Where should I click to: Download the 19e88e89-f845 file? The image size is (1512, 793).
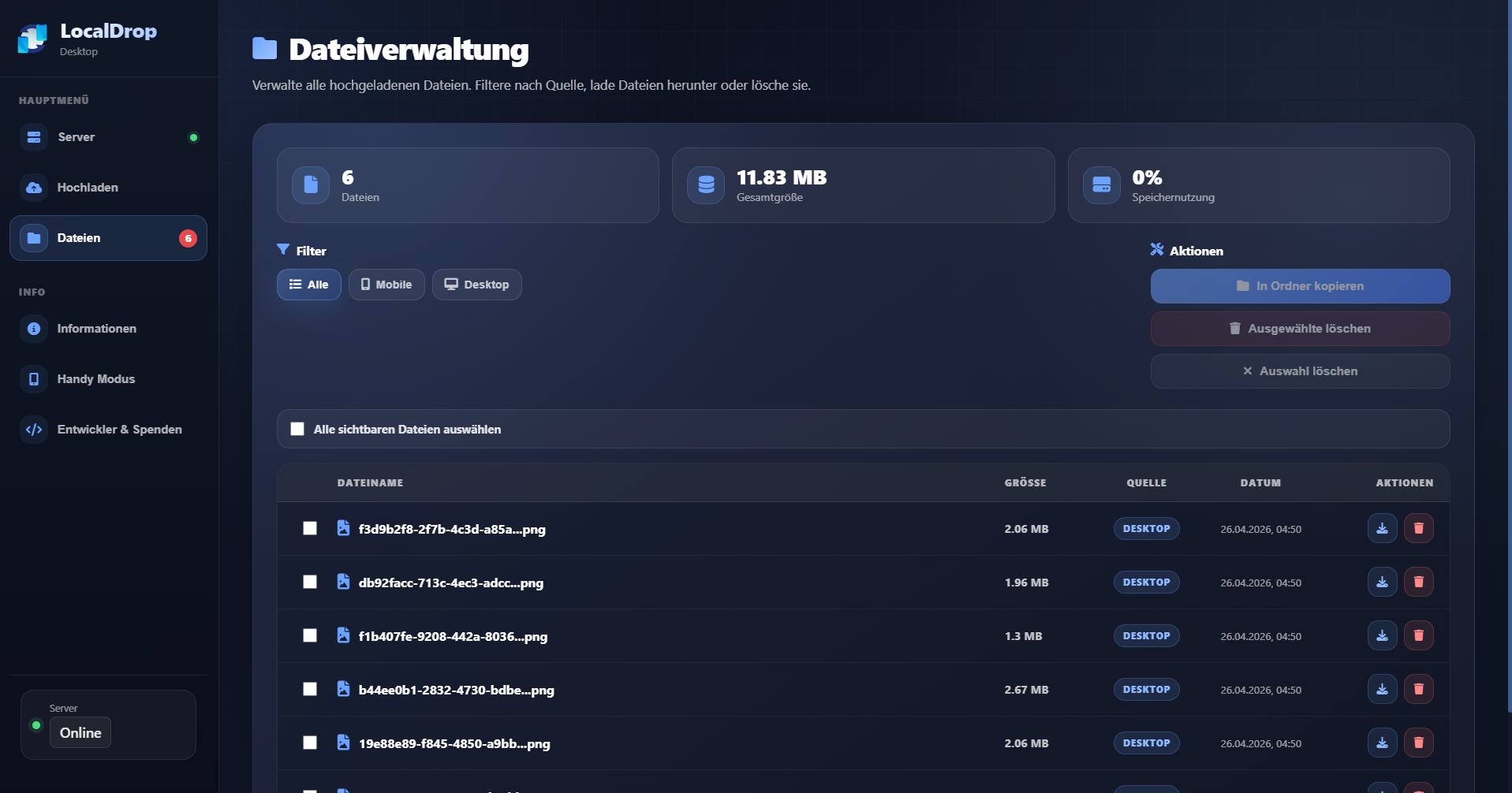click(x=1383, y=743)
